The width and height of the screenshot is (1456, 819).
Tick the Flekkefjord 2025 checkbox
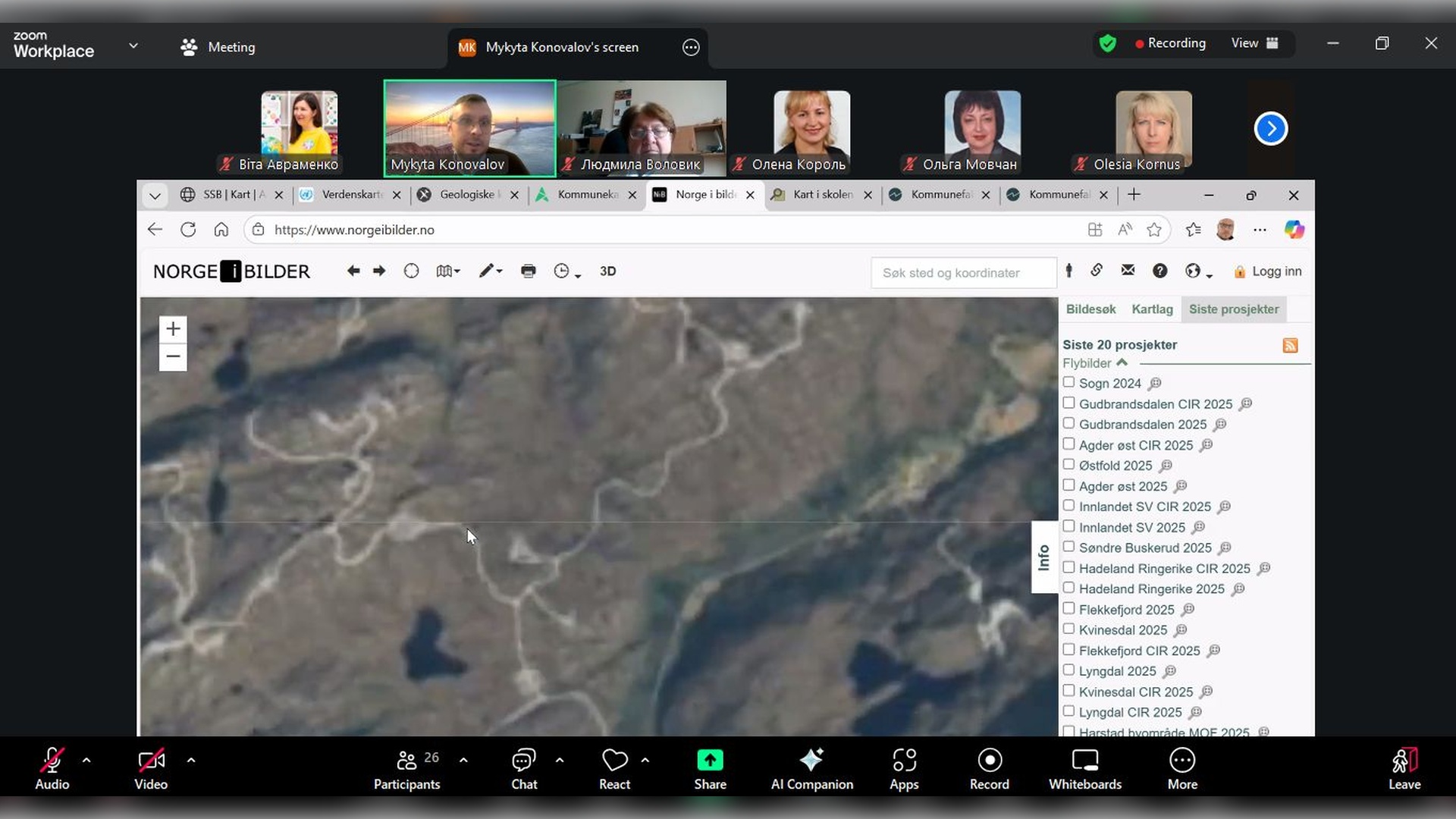pos(1068,609)
